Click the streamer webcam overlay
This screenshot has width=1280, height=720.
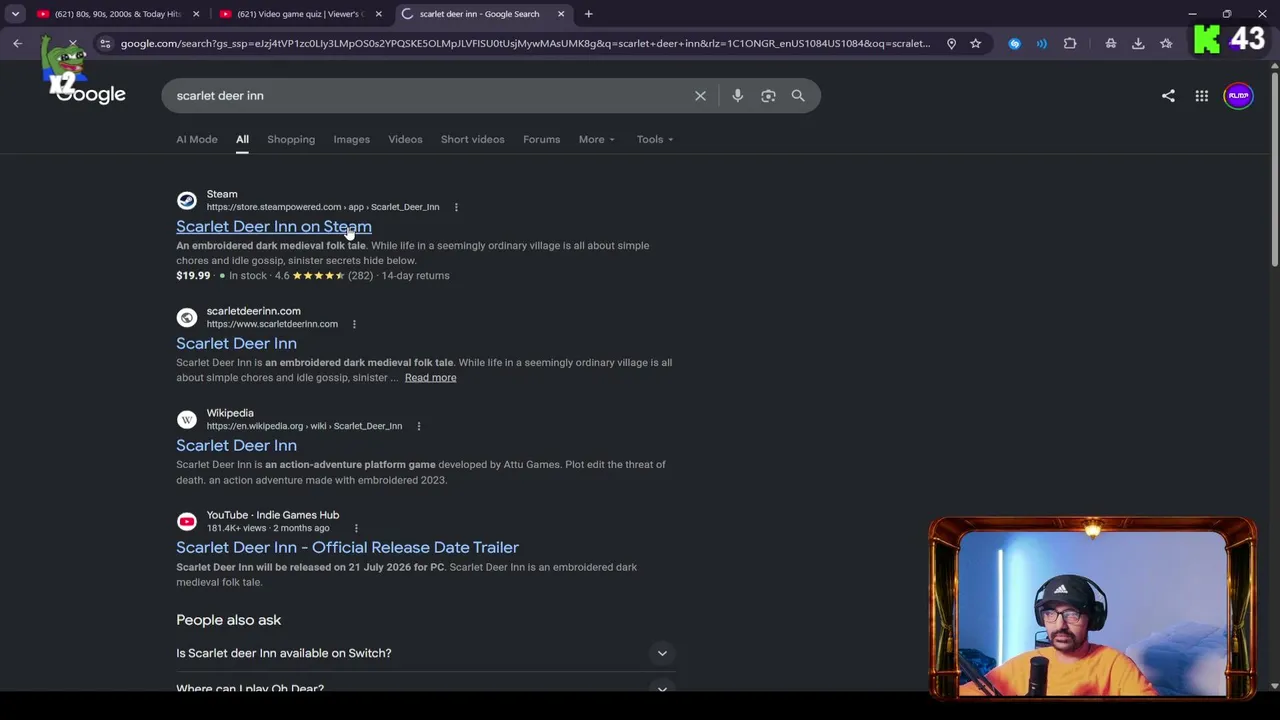[x=1092, y=609]
